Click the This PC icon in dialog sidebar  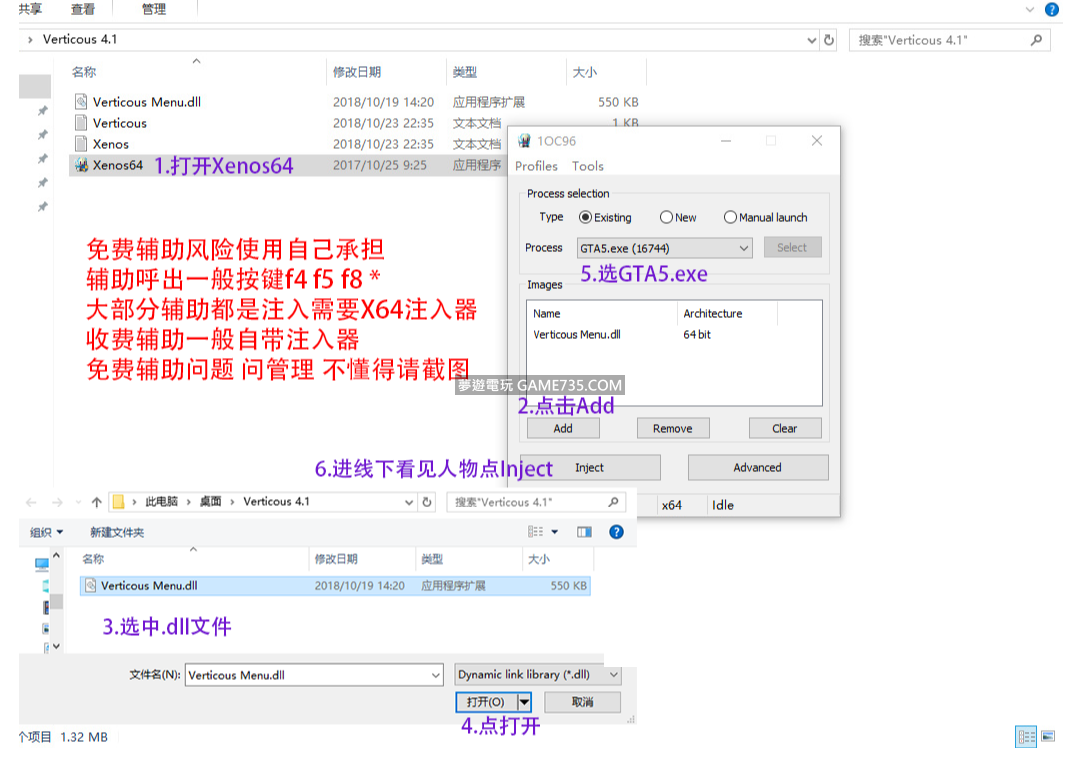pos(41,565)
